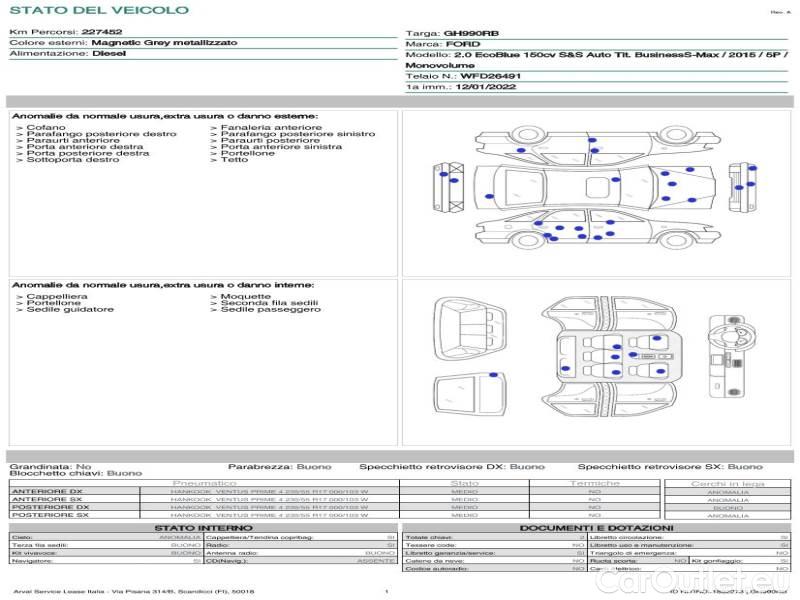Click the Catene da neve row
This screenshot has height=600, width=800.
(494, 561)
